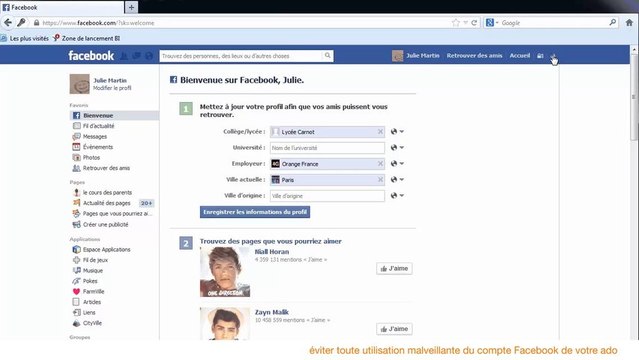The width and height of the screenshot is (639, 360).
Task: Open Liens in sidebar
Action: [x=89, y=313]
